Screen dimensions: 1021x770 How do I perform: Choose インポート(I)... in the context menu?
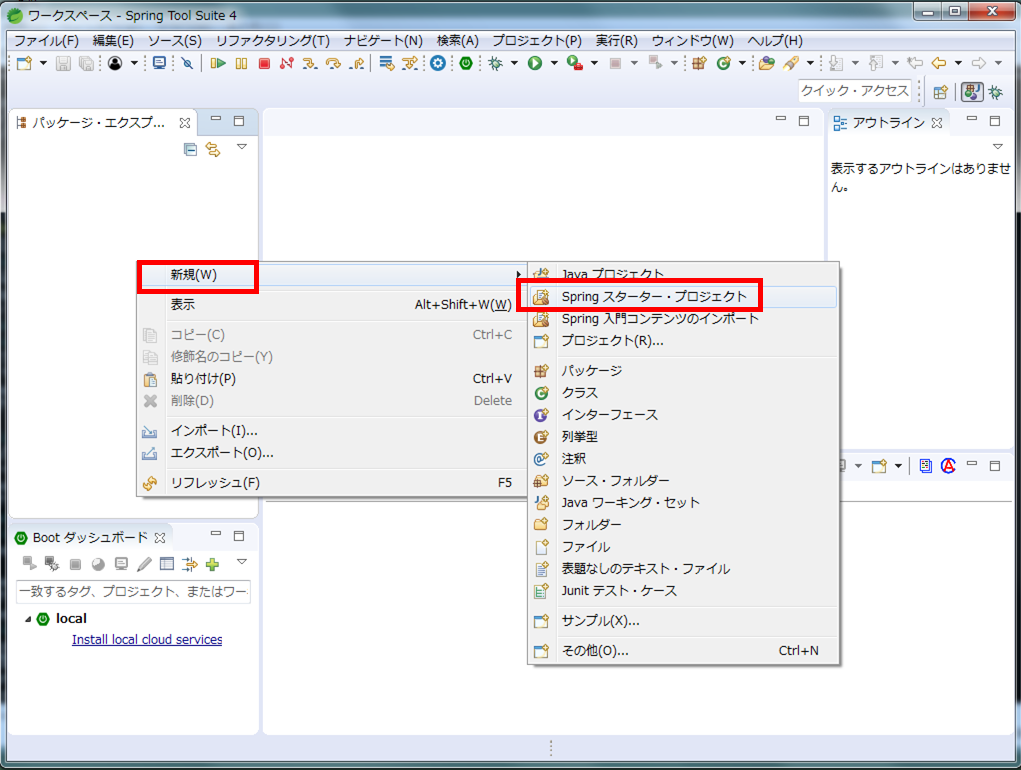(214, 431)
